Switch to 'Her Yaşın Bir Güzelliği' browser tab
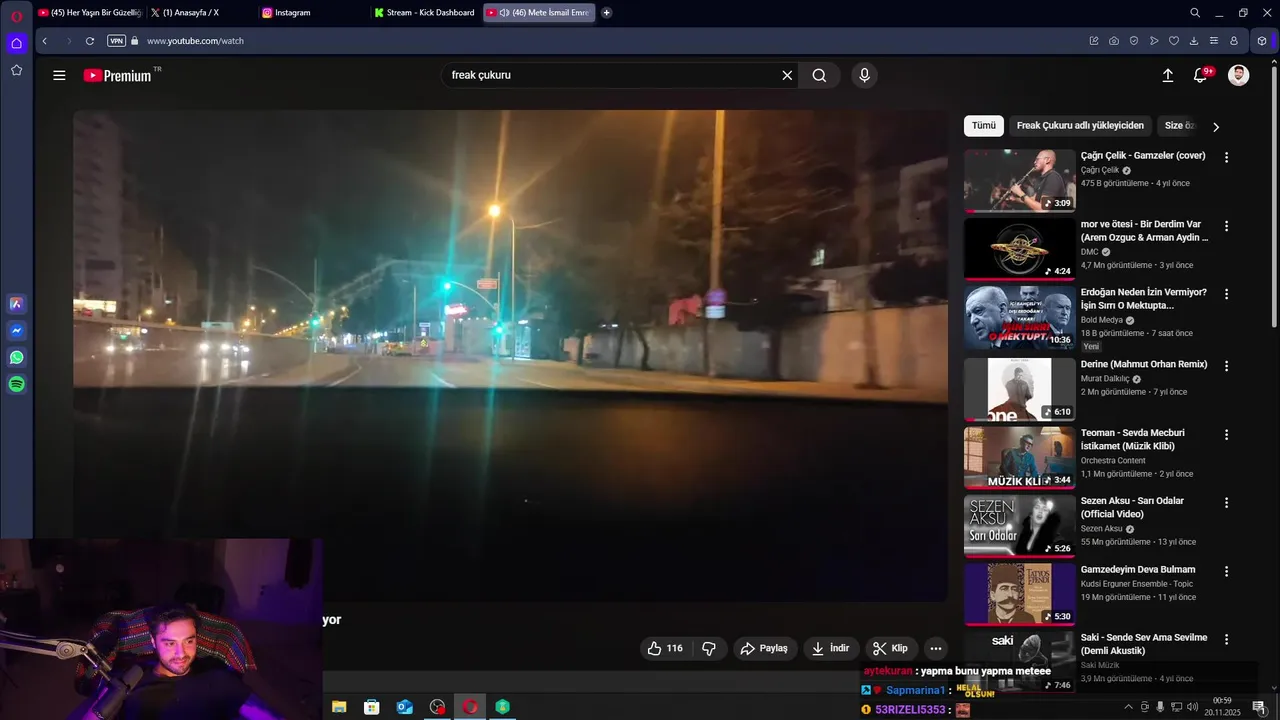Viewport: 1280px width, 720px height. (89, 13)
